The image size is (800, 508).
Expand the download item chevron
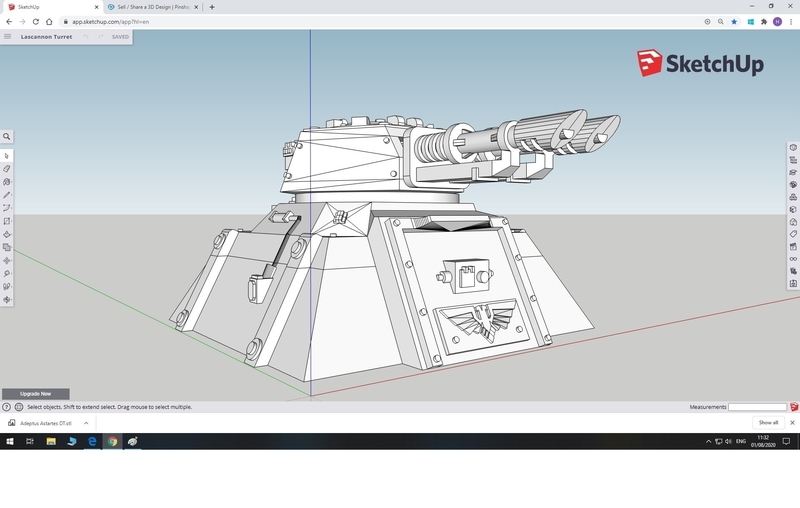86,423
